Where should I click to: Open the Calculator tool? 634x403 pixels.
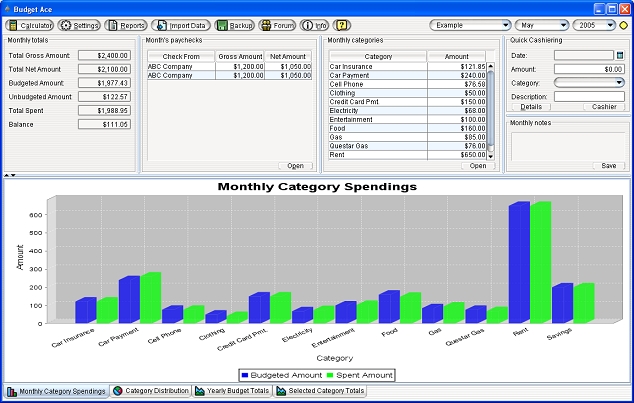[30, 25]
